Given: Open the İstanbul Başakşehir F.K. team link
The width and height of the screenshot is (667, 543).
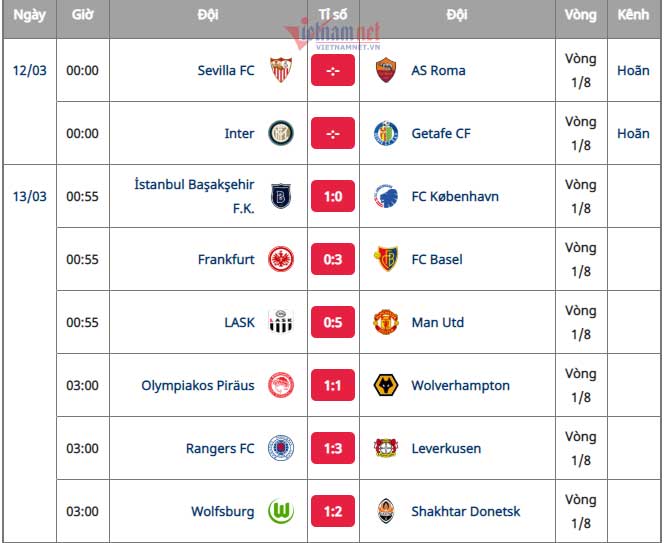Looking at the screenshot, I should click(x=194, y=196).
